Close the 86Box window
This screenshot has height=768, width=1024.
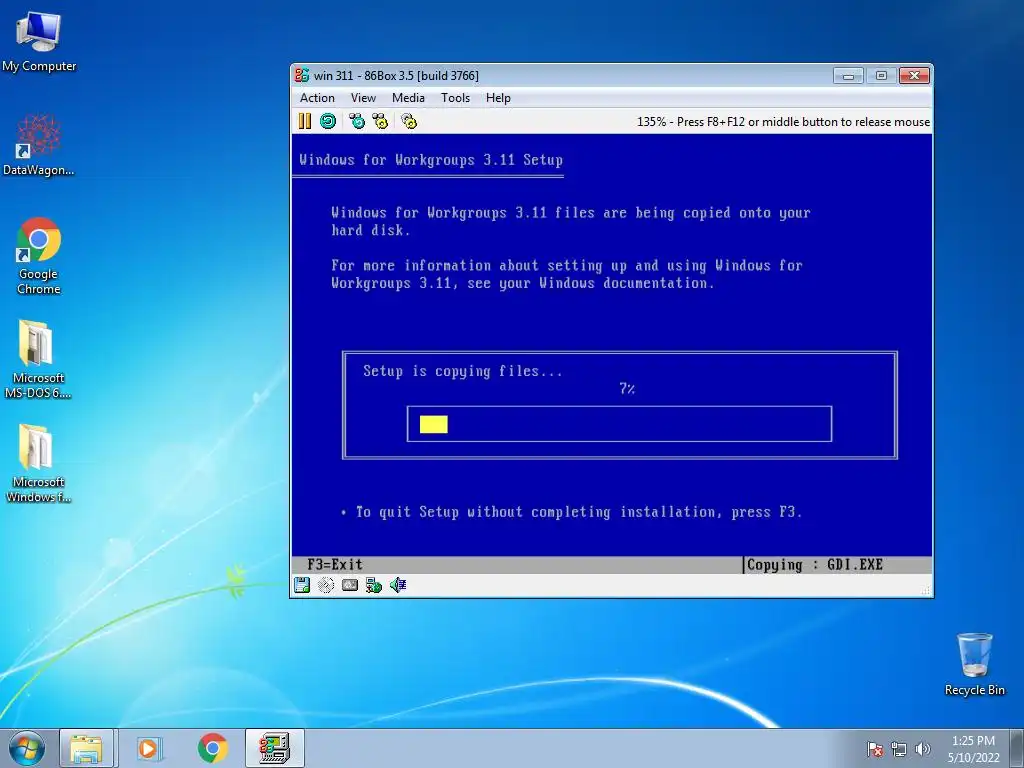tap(914, 76)
